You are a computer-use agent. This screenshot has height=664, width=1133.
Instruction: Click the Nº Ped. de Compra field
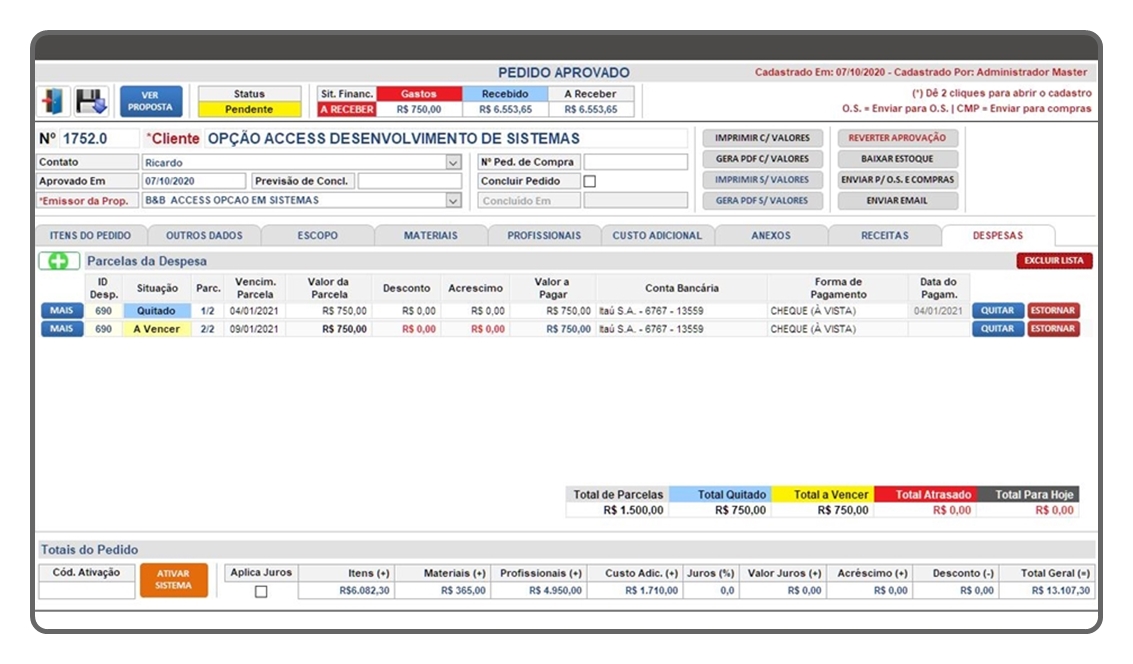point(636,162)
